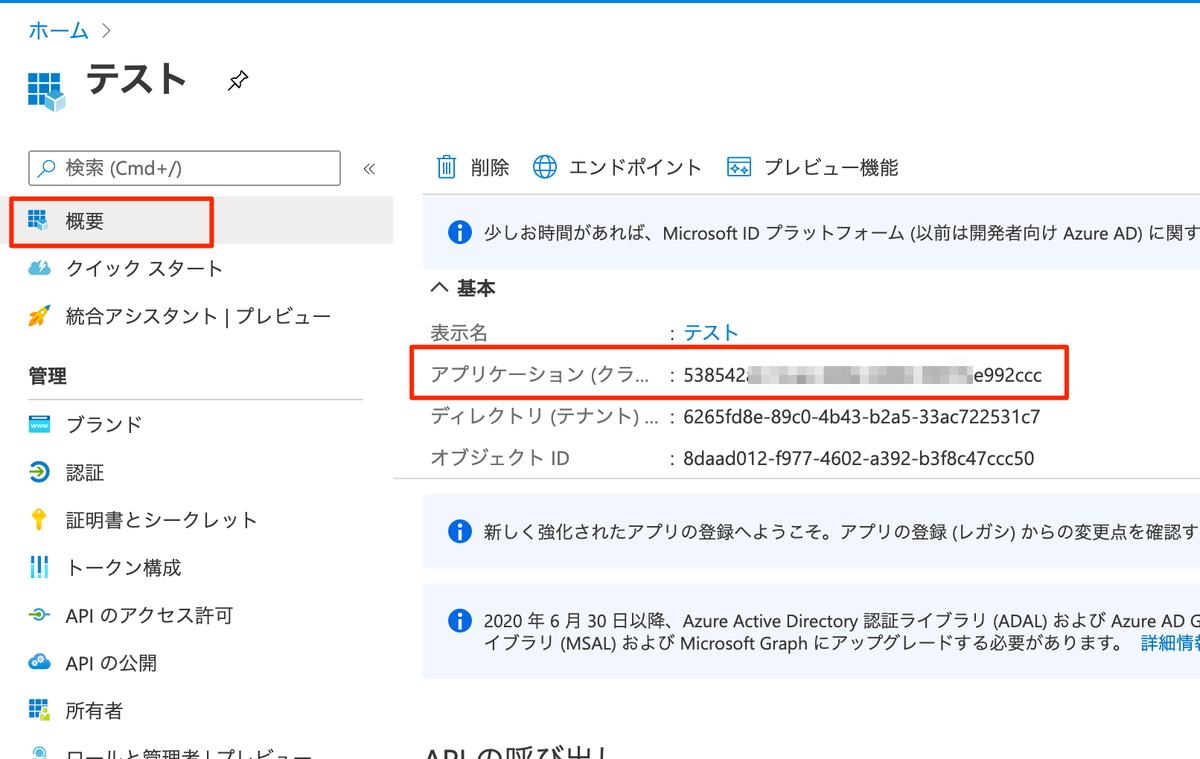Focus the 検索 (Cmd+/) search field

coord(185,168)
